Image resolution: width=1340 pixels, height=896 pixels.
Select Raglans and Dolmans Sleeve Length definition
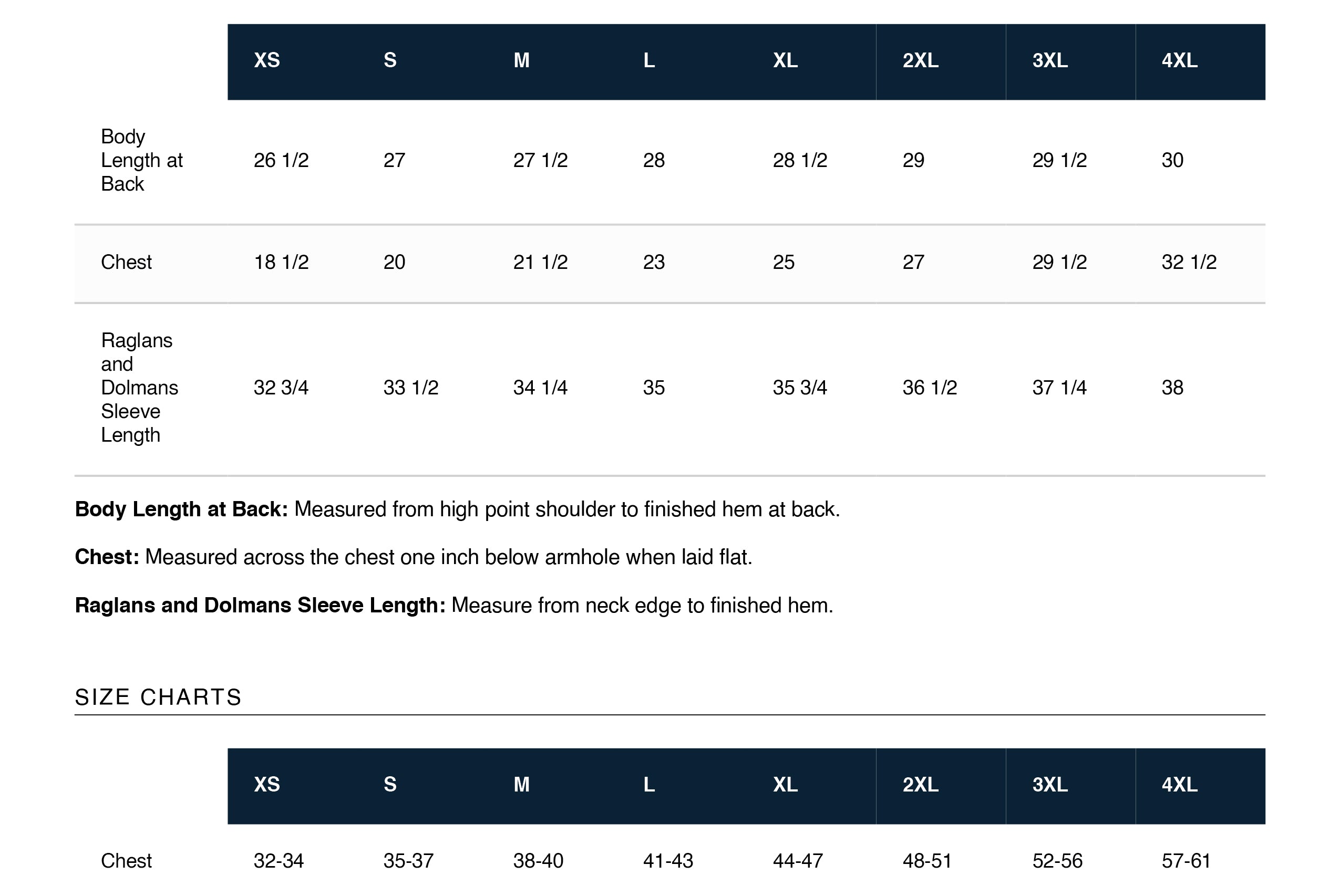tap(454, 605)
